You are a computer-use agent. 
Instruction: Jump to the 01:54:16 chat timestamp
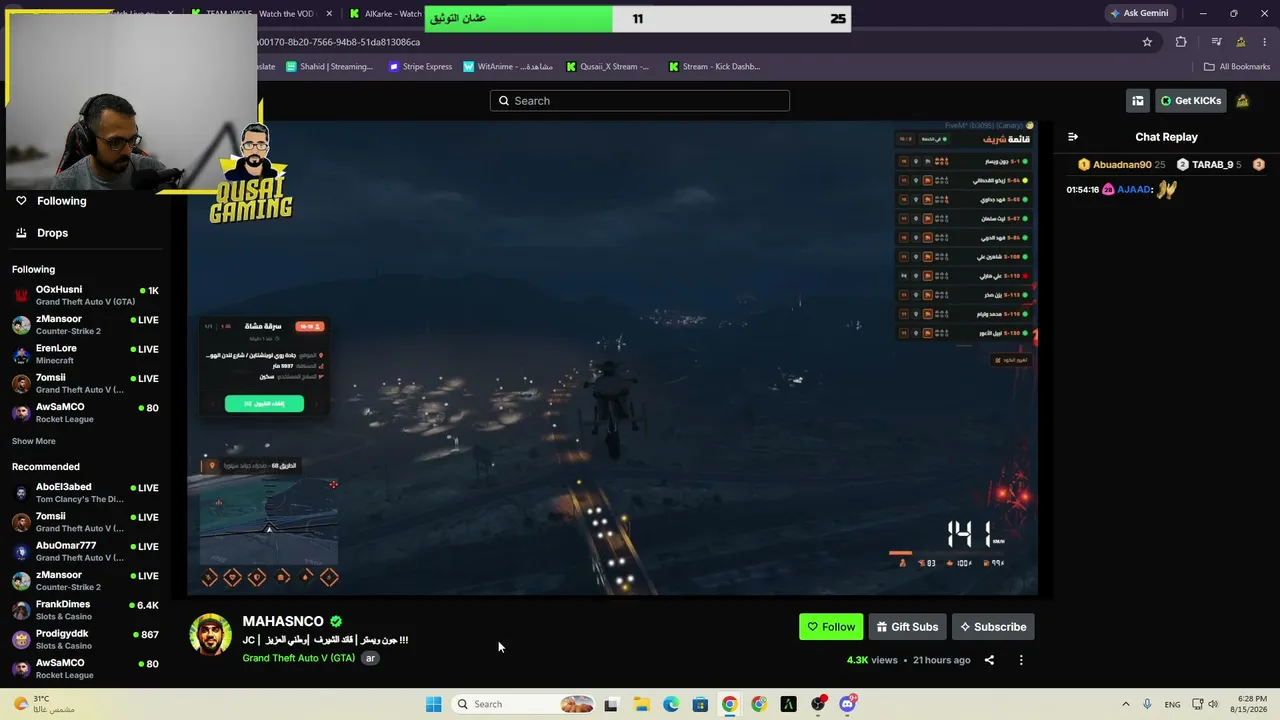(x=1083, y=189)
